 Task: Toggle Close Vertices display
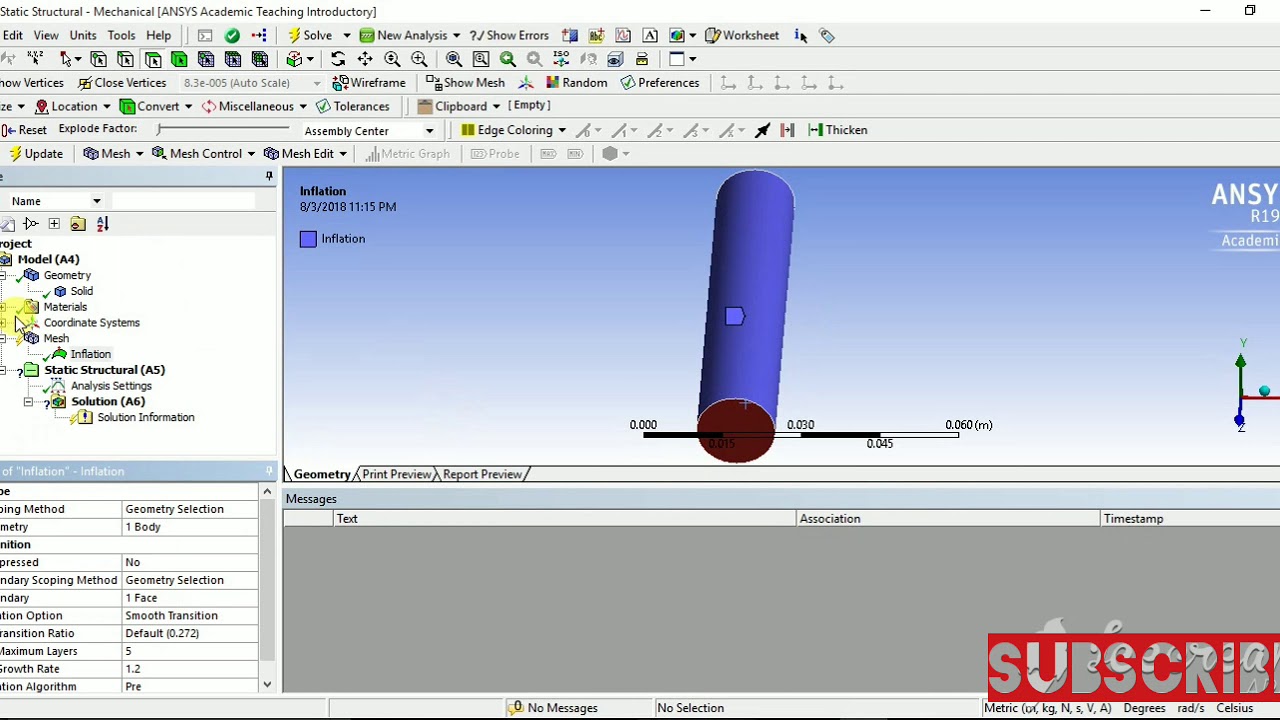point(122,83)
